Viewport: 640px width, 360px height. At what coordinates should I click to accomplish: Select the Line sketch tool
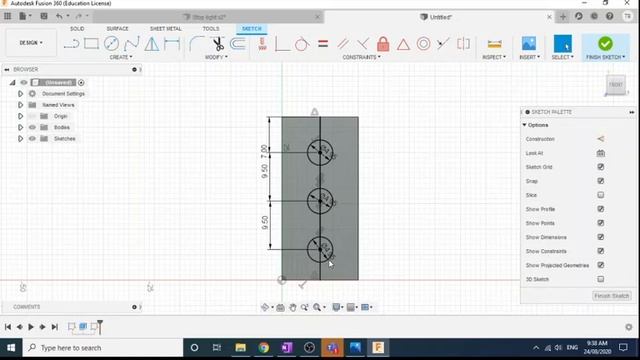tap(71, 44)
